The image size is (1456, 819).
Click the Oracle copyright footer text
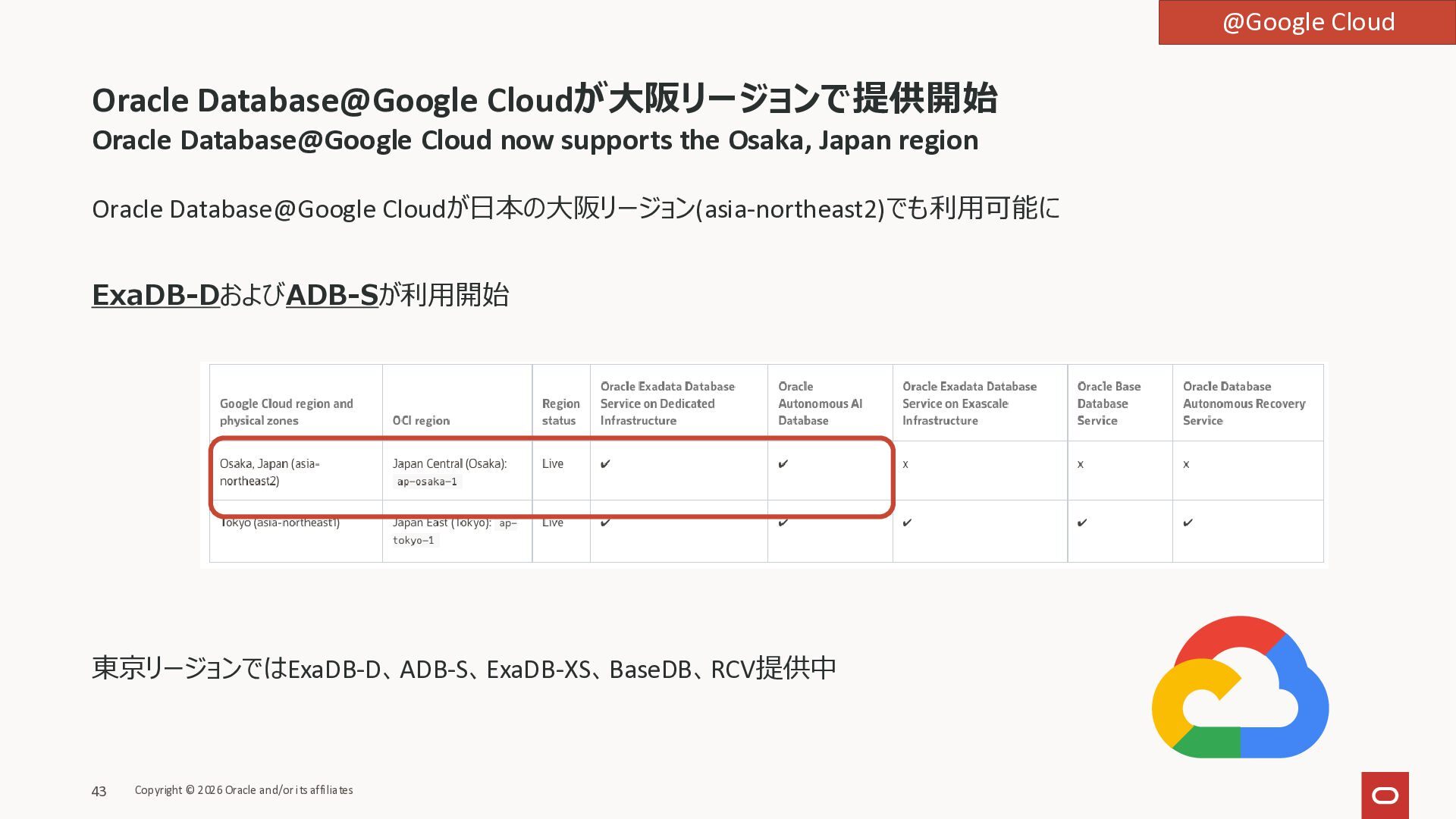[x=243, y=790]
